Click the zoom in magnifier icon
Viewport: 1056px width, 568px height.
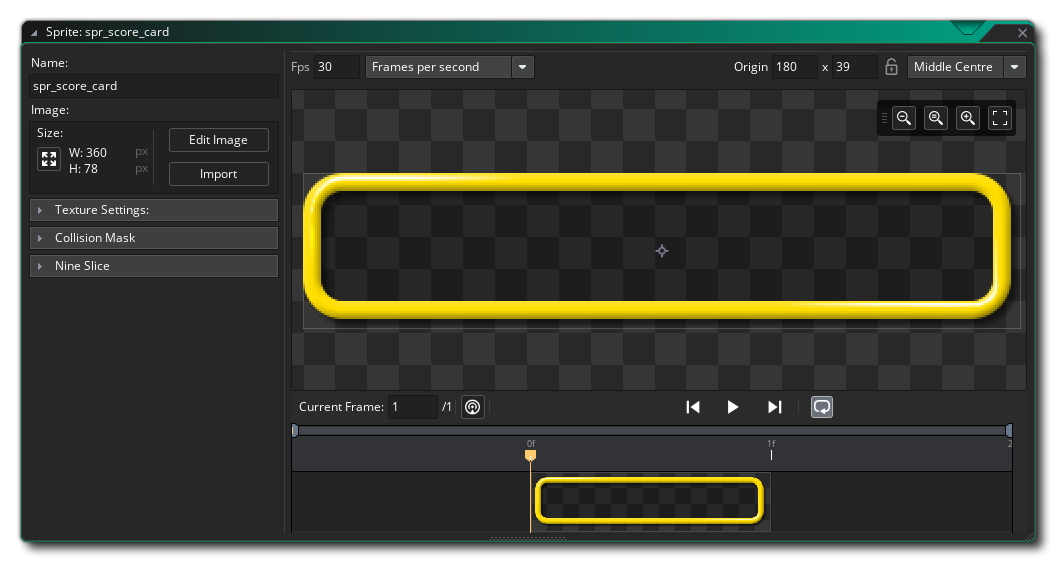point(968,118)
